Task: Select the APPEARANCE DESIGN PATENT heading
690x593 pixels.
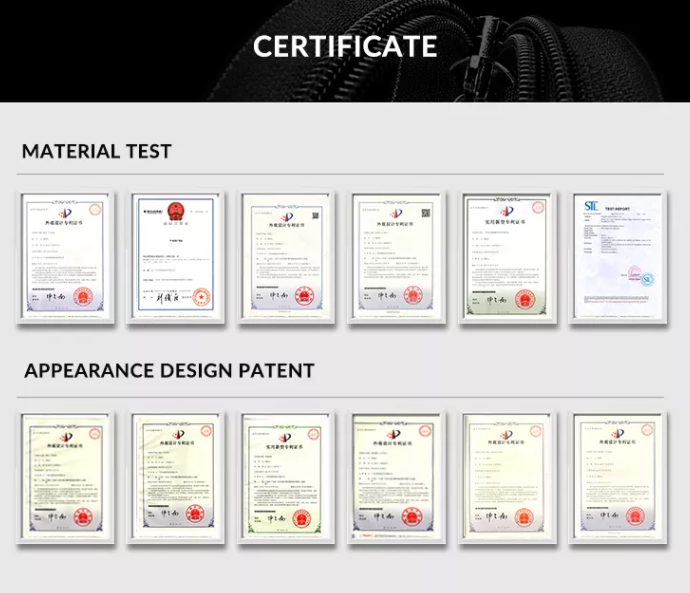Action: pyautogui.click(x=169, y=370)
